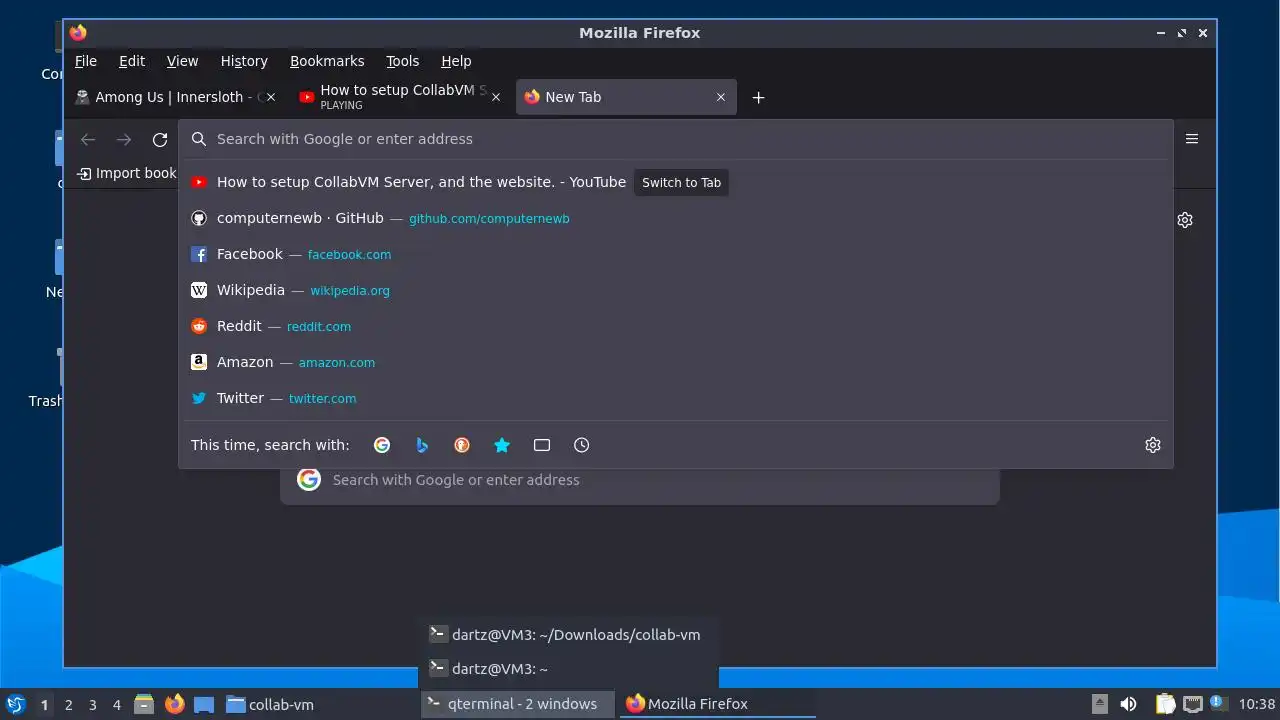Select Mozilla Firefox taskbar button

tap(717, 704)
